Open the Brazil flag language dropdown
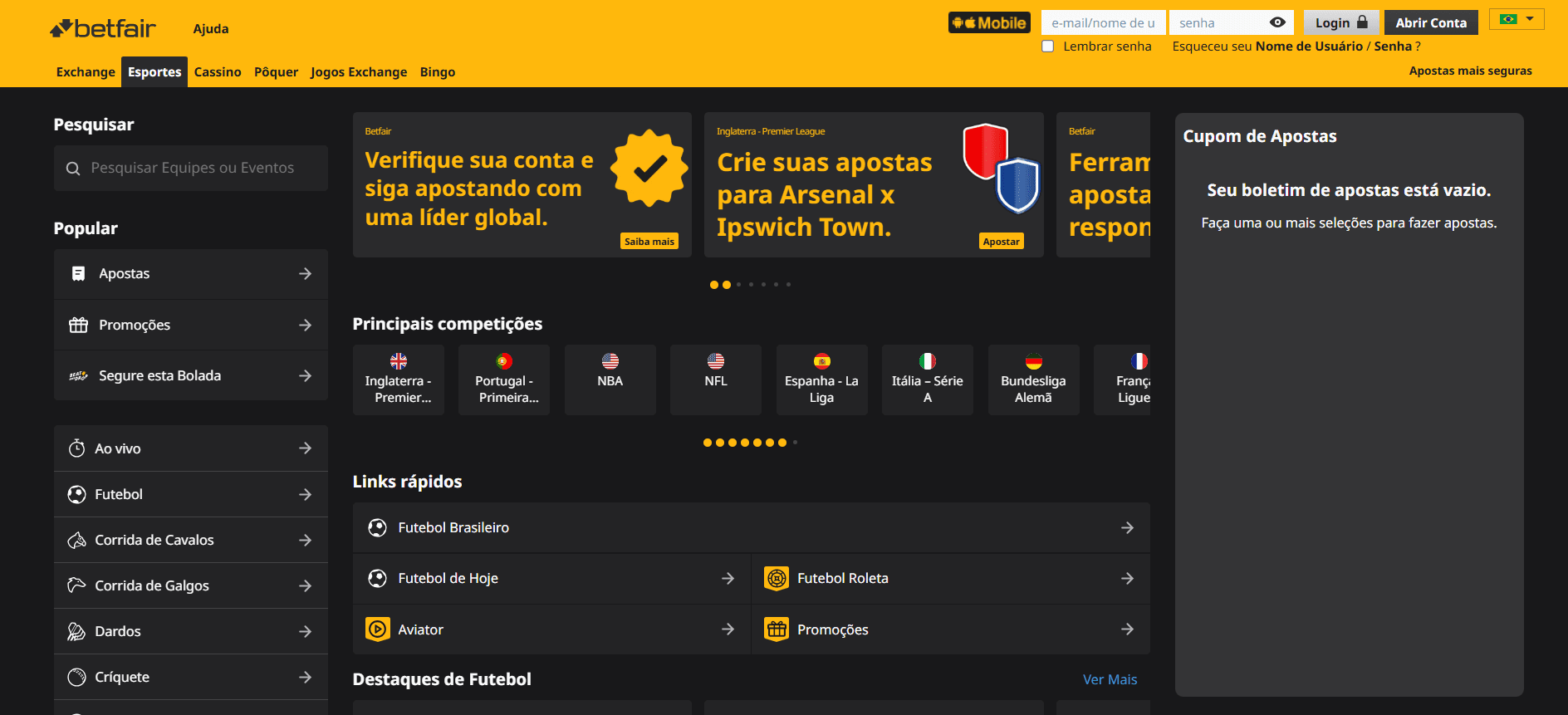 click(1517, 19)
